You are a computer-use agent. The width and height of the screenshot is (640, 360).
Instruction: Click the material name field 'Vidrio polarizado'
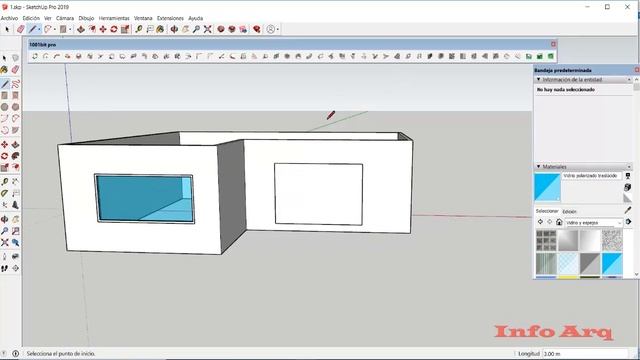592,176
